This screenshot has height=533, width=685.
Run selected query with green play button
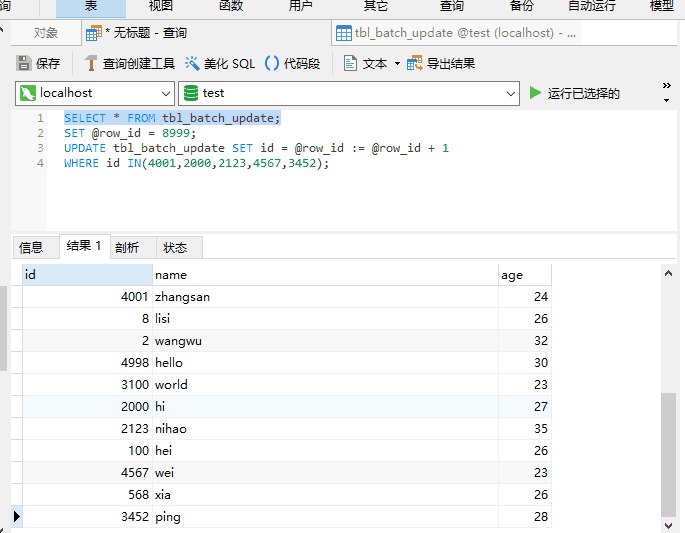tap(535, 93)
